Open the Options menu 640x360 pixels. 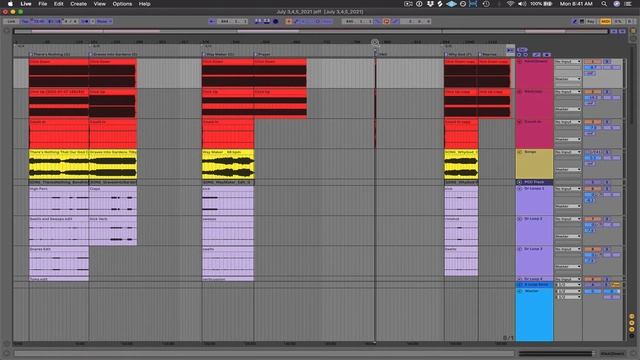(122, 4)
